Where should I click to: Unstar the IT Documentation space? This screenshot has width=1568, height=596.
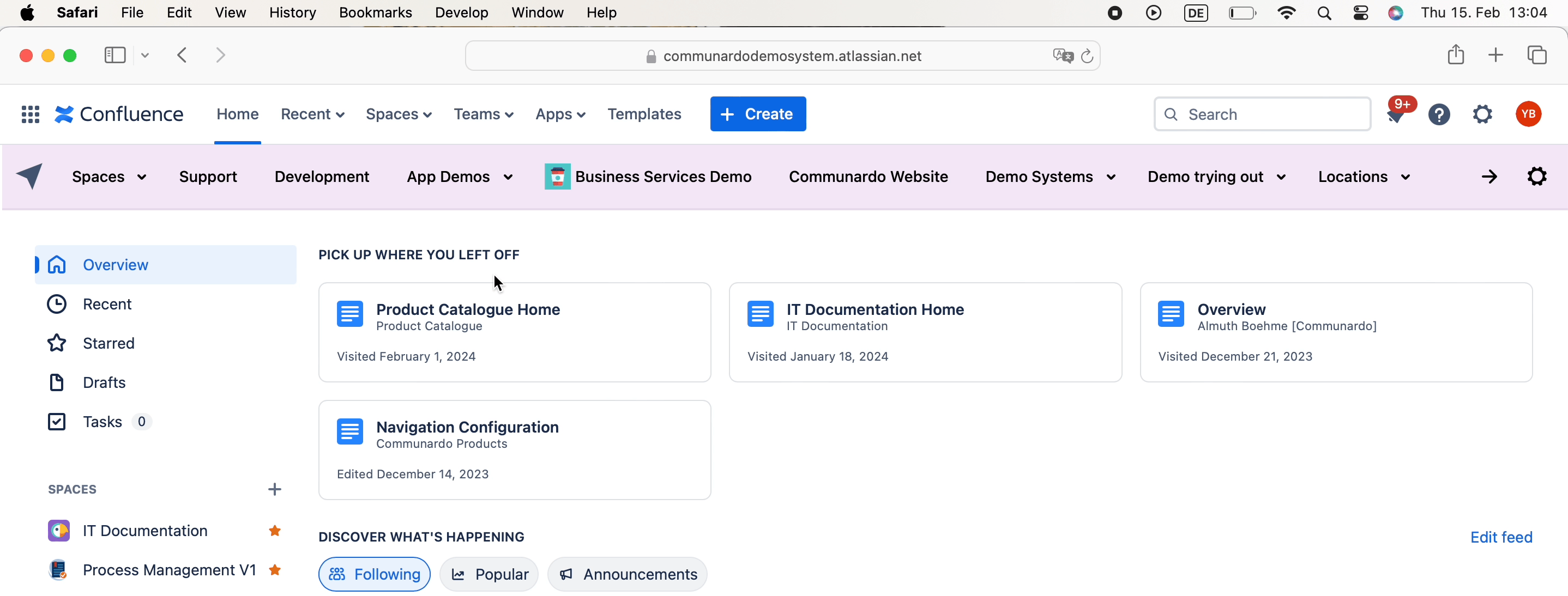tap(275, 531)
